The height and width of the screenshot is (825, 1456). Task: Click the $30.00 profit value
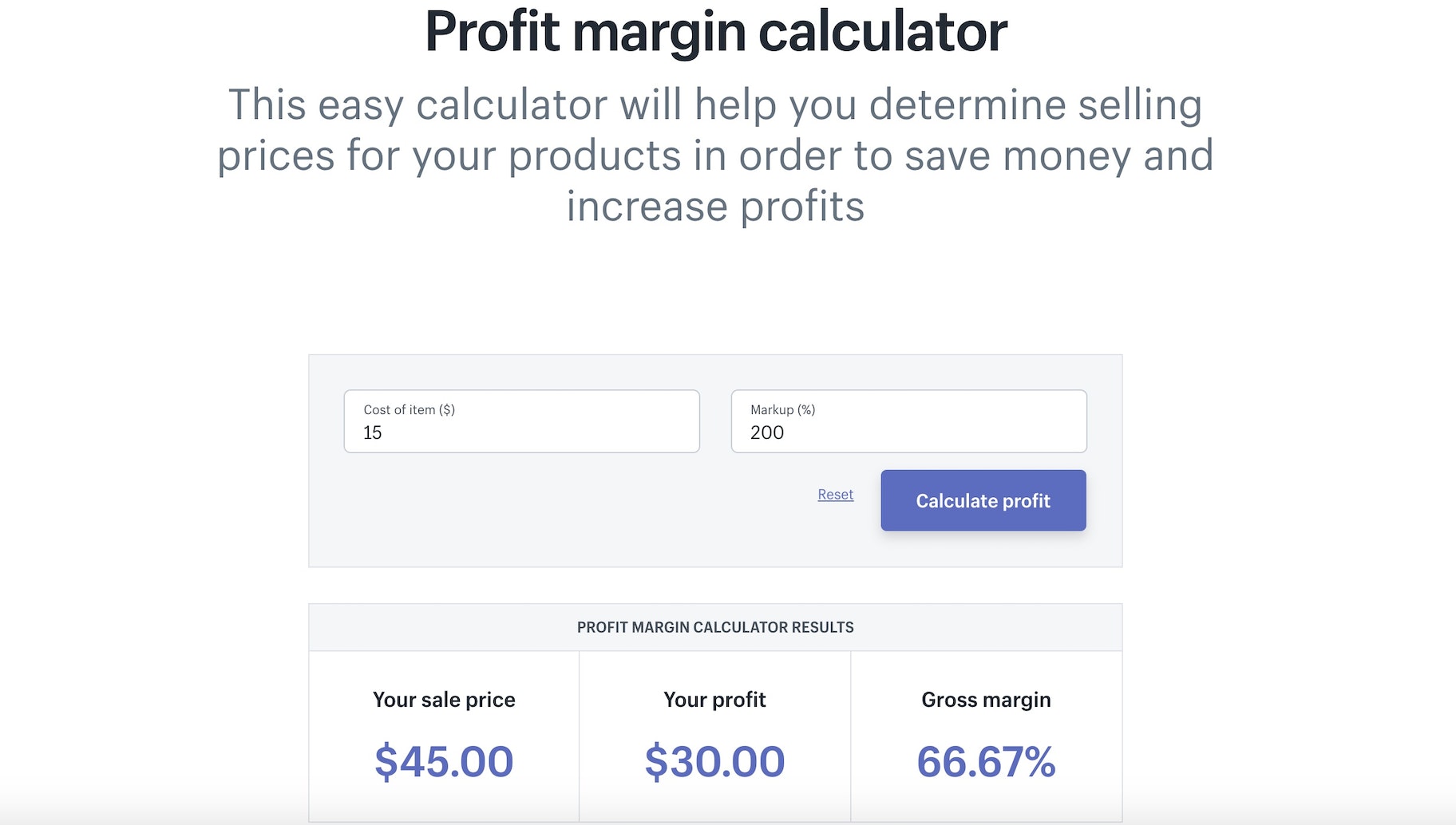pyautogui.click(x=714, y=762)
